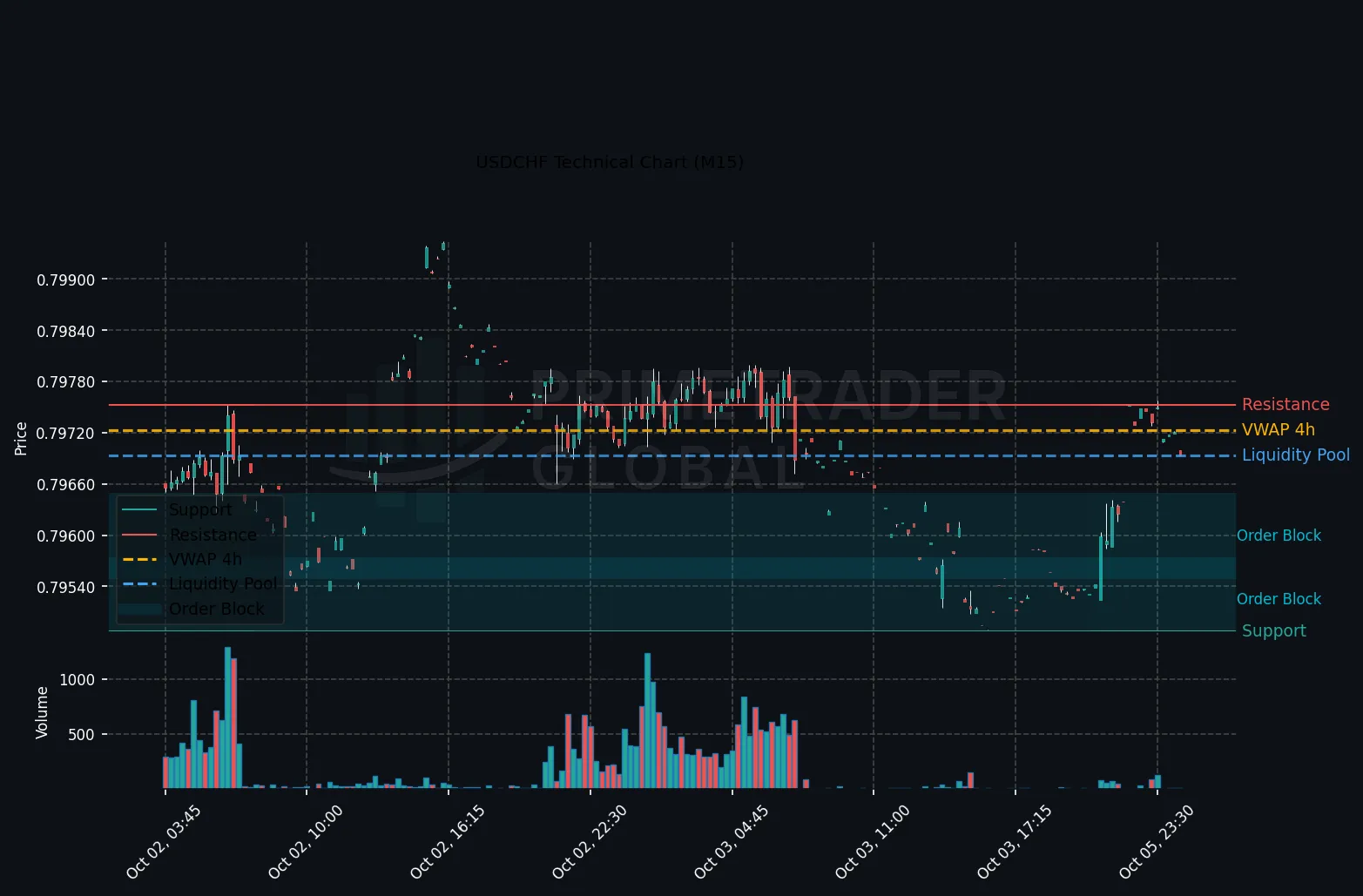Select the 'Oct 03, 04:45' time label
Viewport: 1363px width, 896px height.
click(x=732, y=842)
